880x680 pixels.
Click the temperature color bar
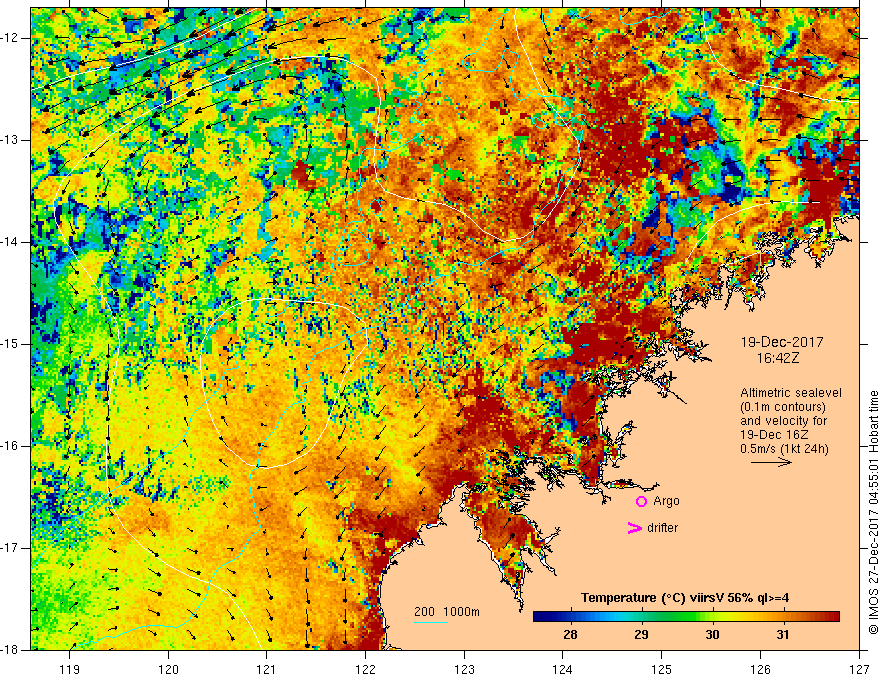(x=686, y=617)
